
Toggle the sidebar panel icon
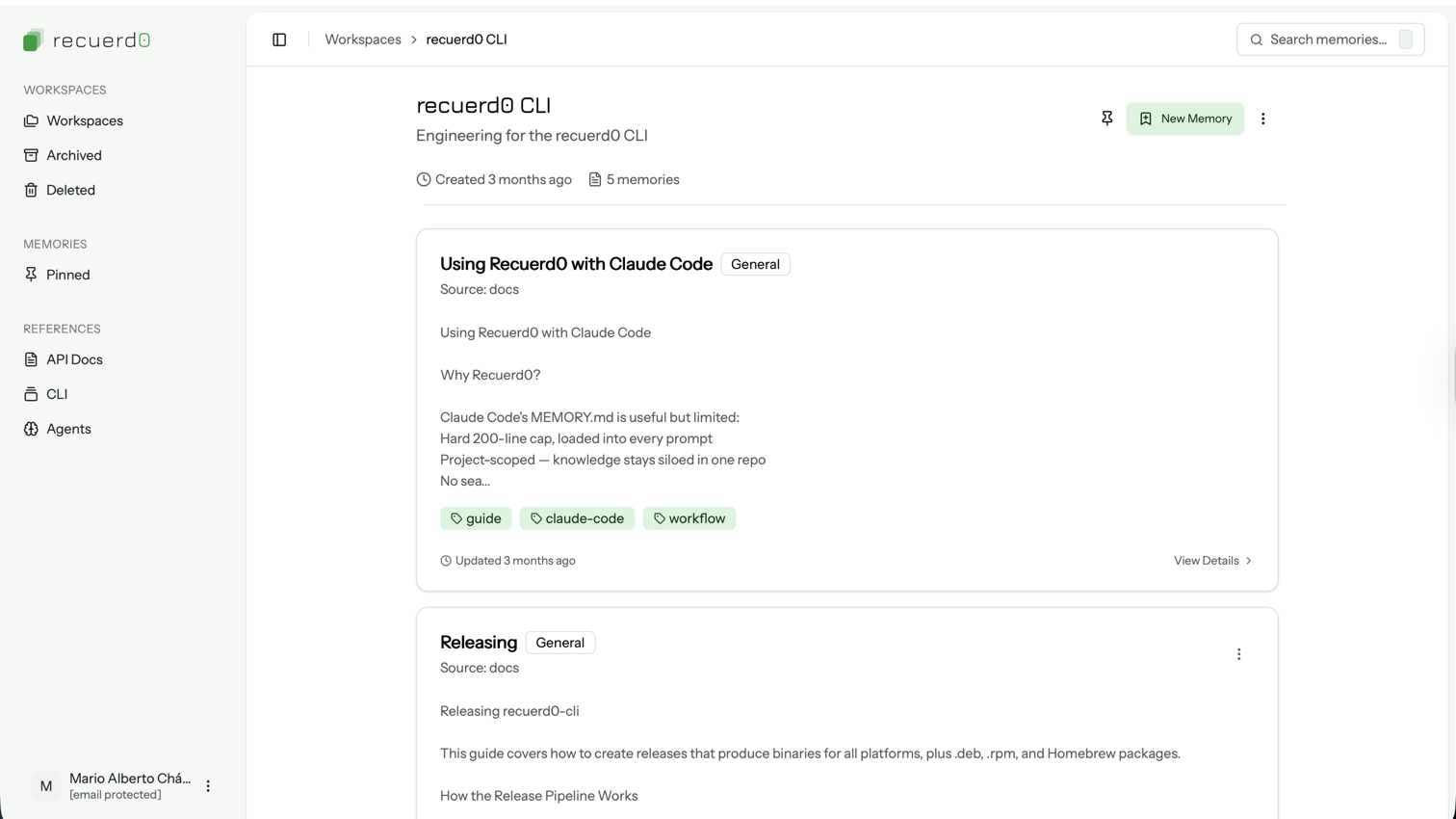[x=279, y=40]
